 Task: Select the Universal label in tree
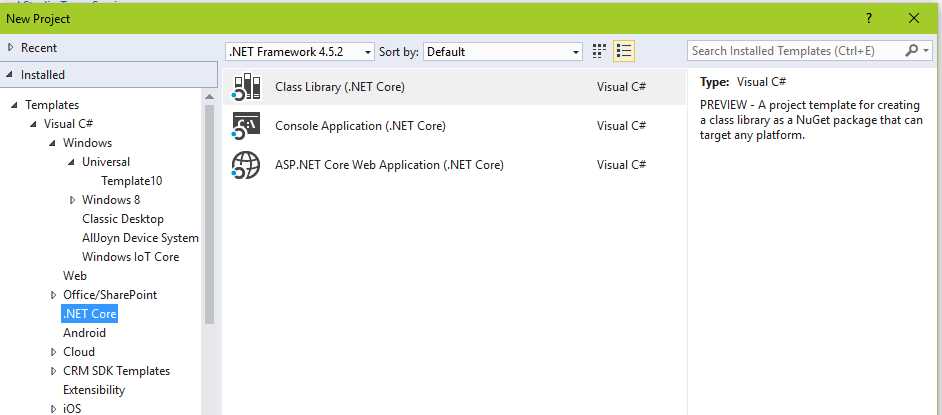(106, 162)
